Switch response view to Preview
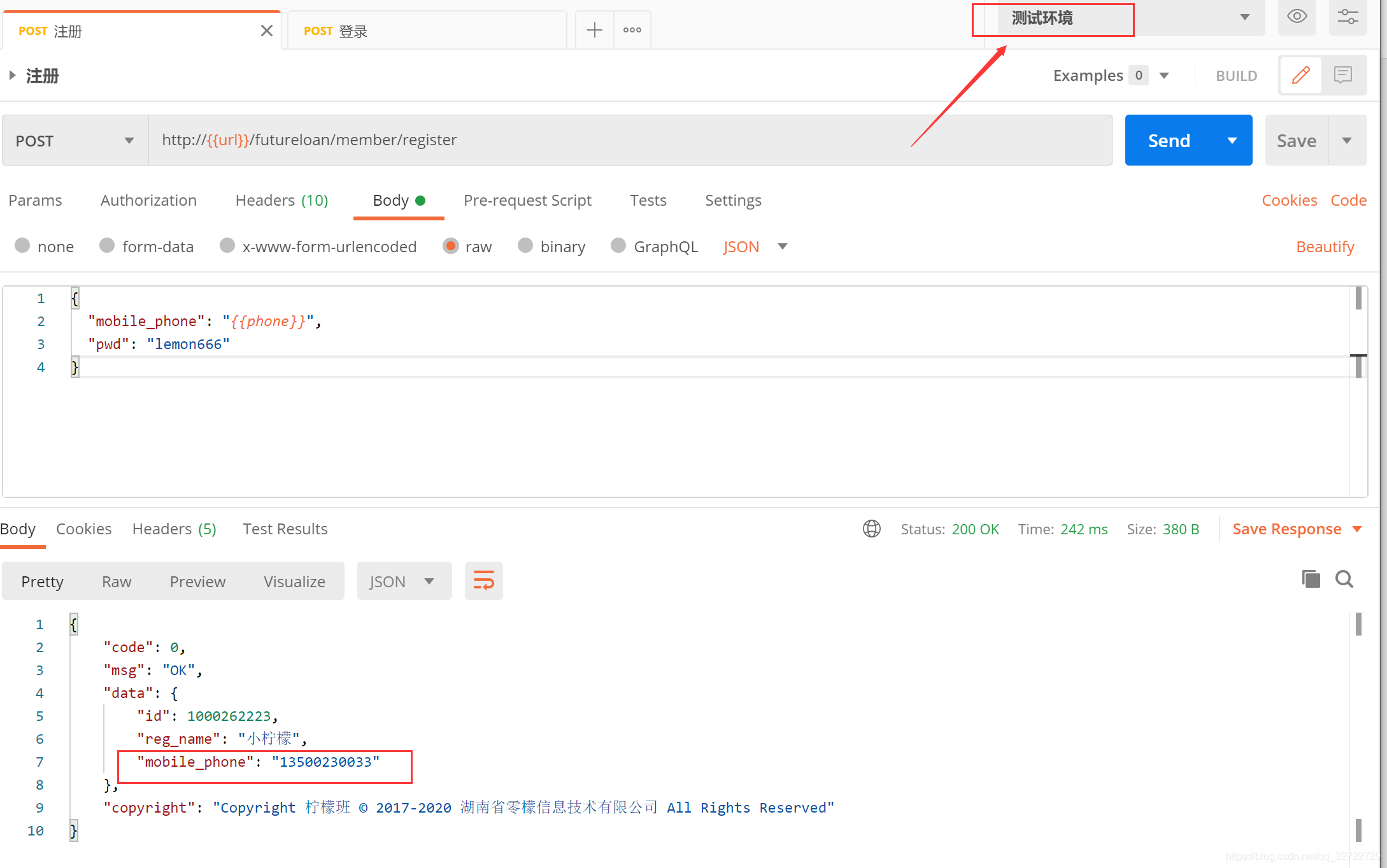 [197, 581]
